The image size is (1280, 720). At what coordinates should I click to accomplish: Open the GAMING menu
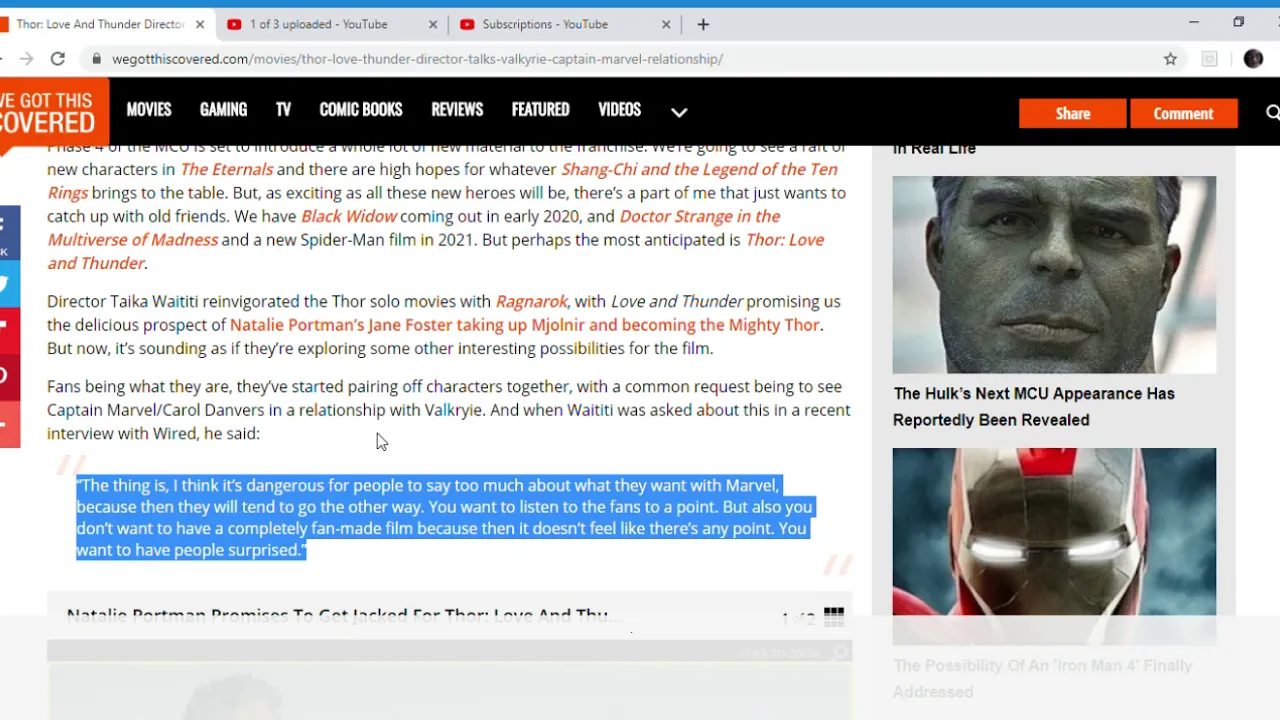click(223, 110)
